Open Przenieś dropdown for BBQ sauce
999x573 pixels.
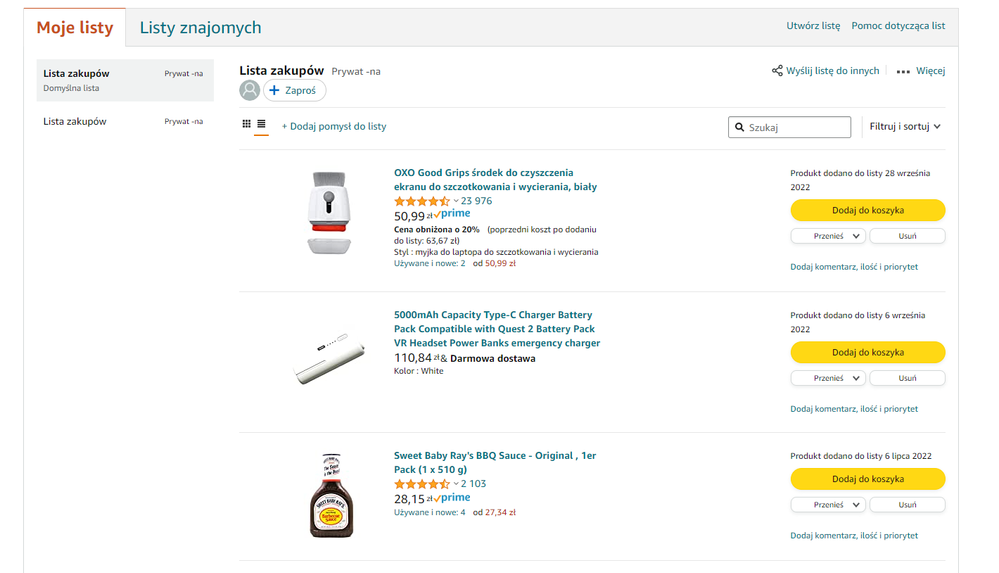click(x=827, y=505)
